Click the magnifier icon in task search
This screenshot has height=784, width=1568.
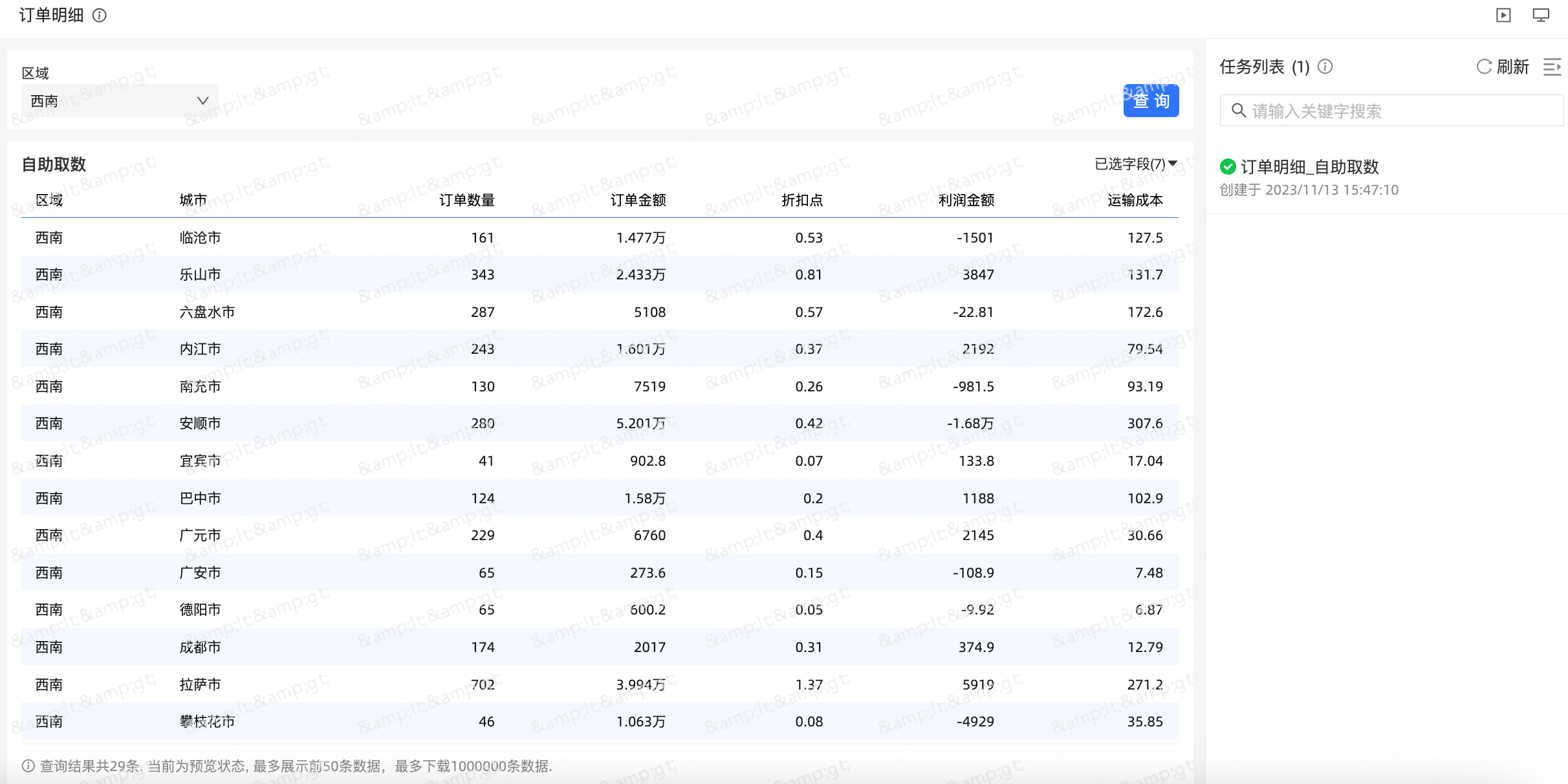point(1238,111)
